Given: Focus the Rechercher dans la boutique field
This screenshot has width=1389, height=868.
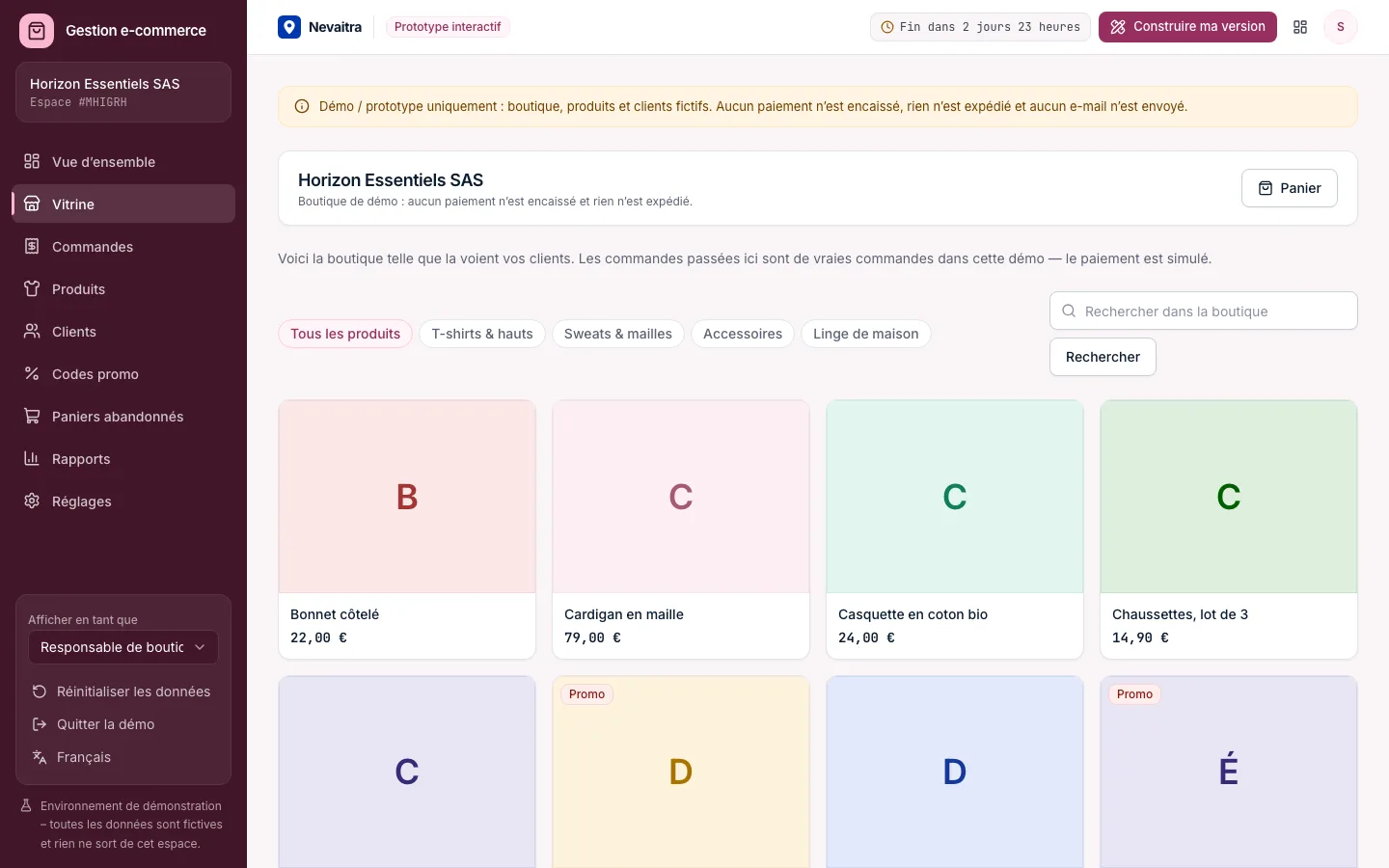Looking at the screenshot, I should (x=1204, y=311).
